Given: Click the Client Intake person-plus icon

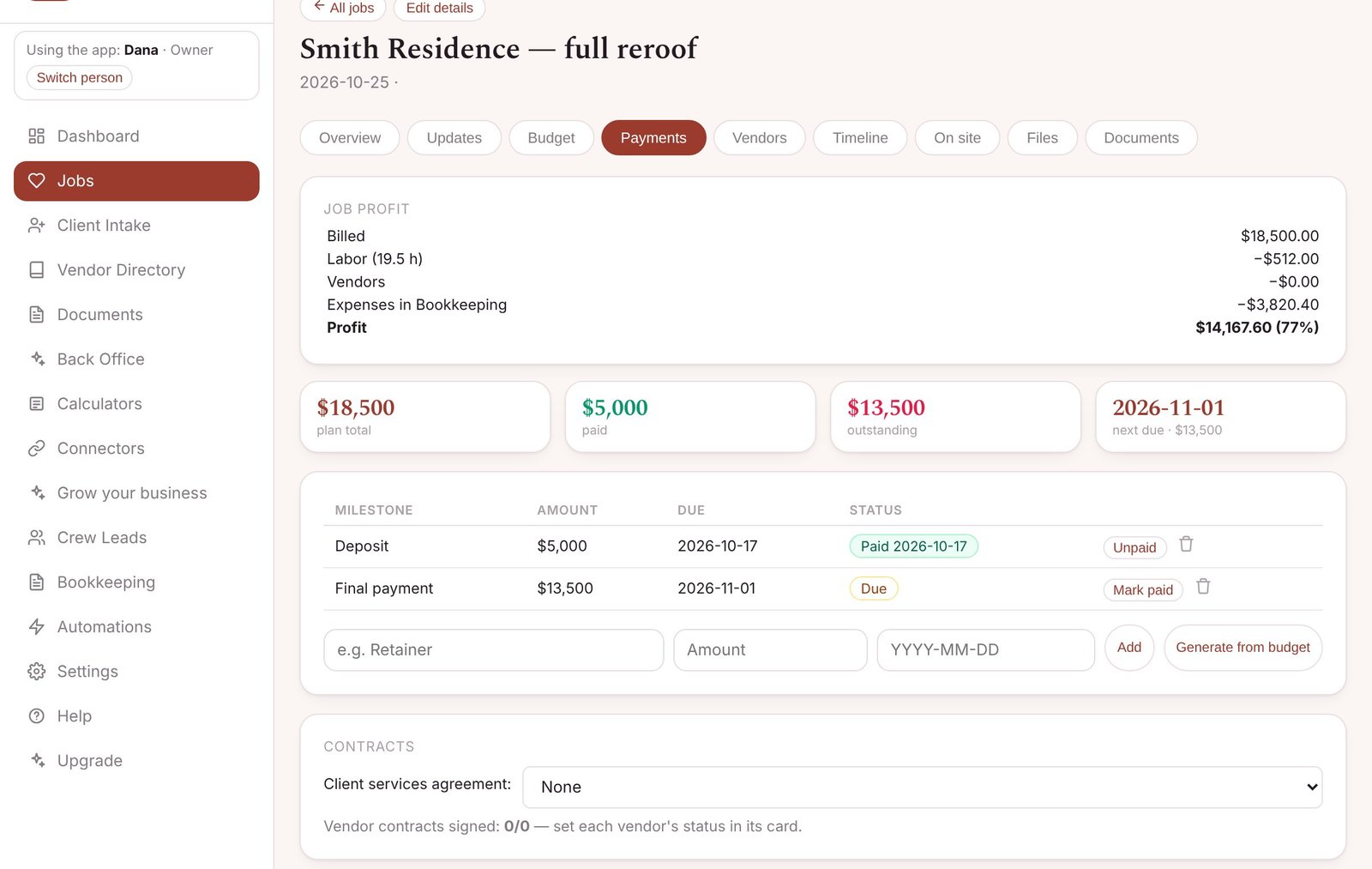Looking at the screenshot, I should coord(36,226).
